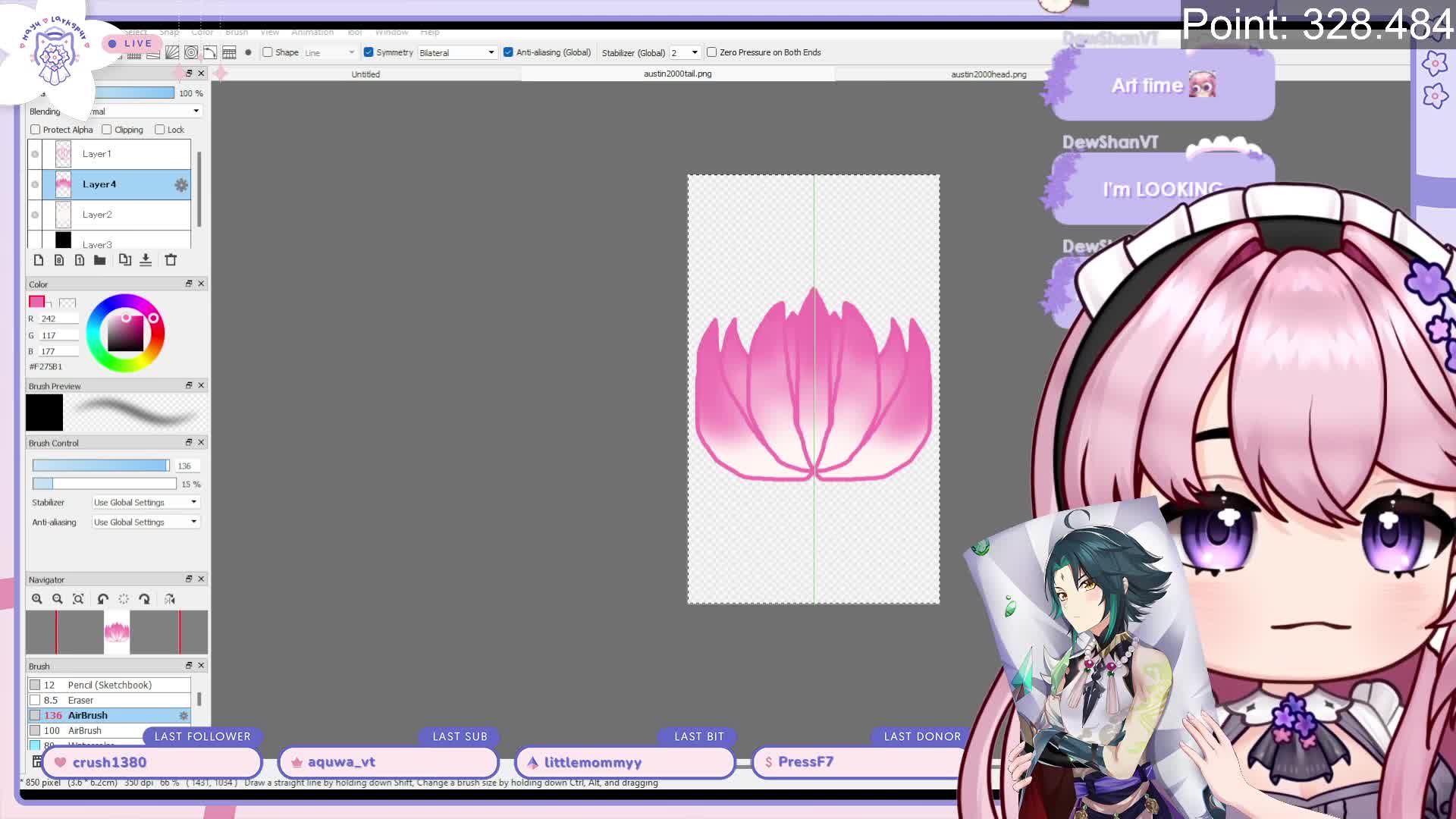Select the curve snap icon
This screenshot has width=1456, height=819.
tap(210, 52)
